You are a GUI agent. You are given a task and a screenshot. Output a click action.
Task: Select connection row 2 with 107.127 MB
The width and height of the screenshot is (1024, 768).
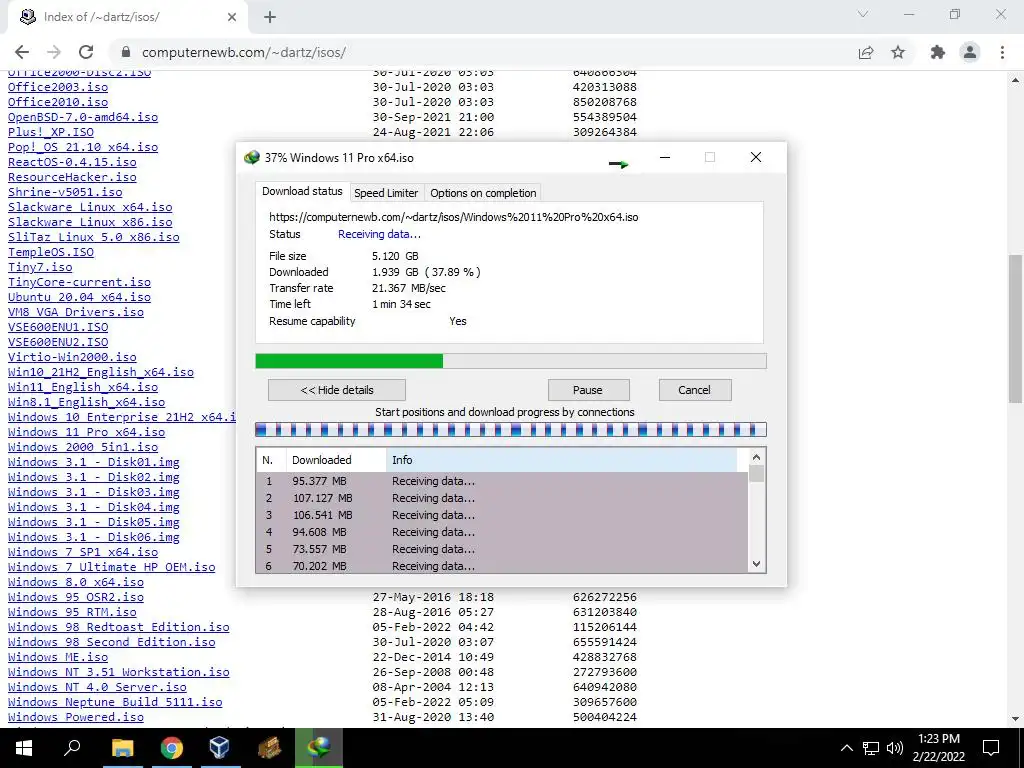(502, 498)
